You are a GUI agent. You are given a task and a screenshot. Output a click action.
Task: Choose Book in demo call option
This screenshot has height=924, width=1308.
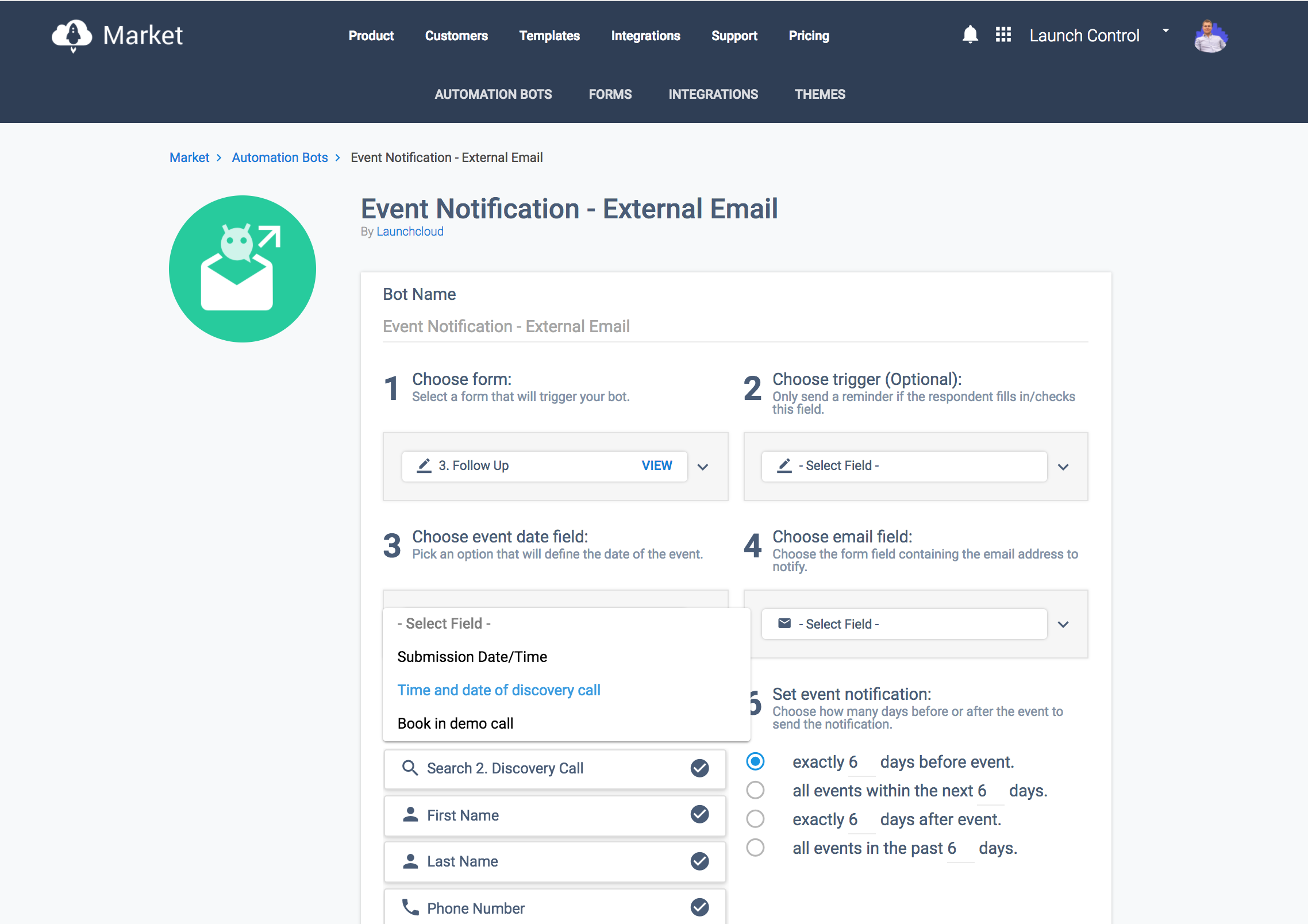pos(566,723)
